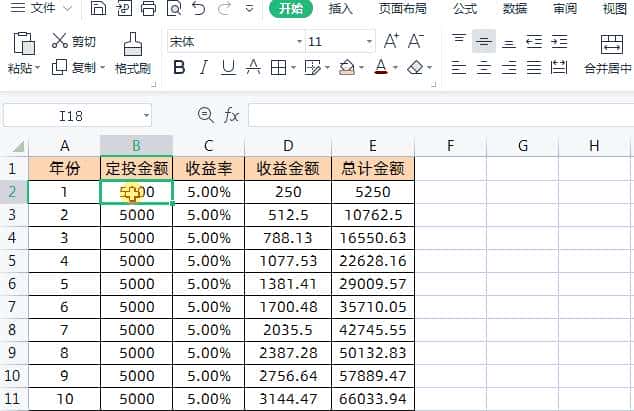Click the 收益金额 header cell
Image resolution: width=634 pixels, height=411 pixels.
click(288, 168)
